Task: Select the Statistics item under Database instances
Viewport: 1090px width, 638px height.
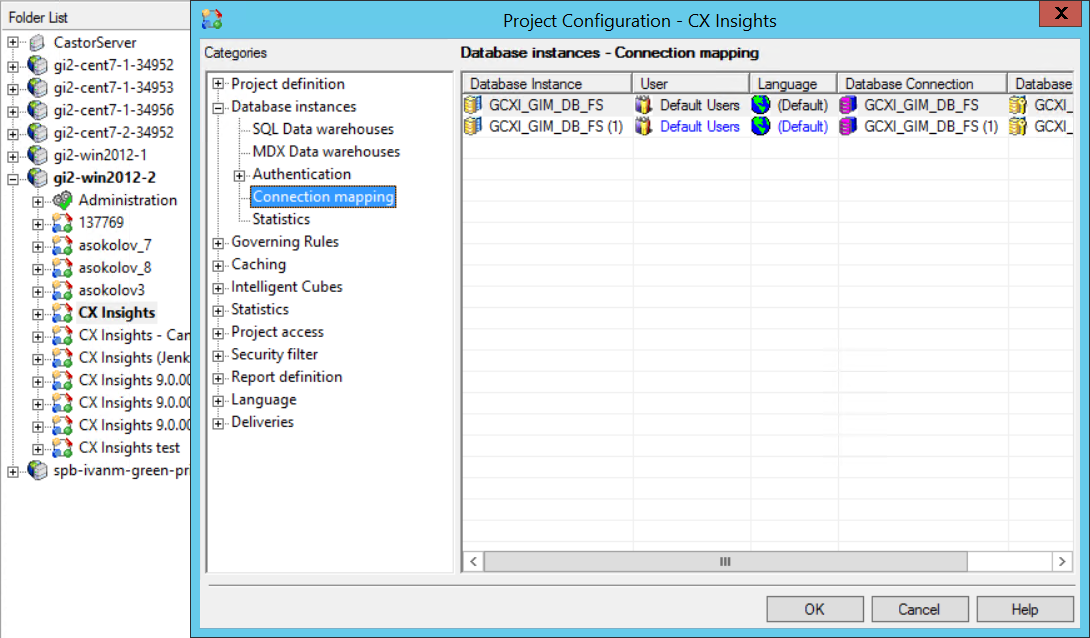Action: point(281,219)
